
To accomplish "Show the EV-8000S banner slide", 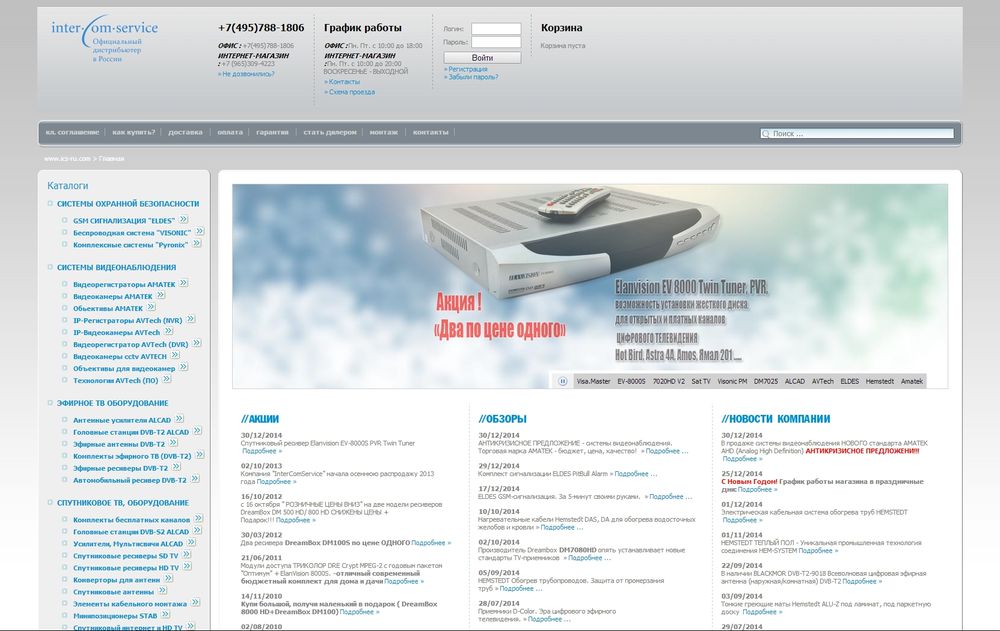I will point(631,382).
